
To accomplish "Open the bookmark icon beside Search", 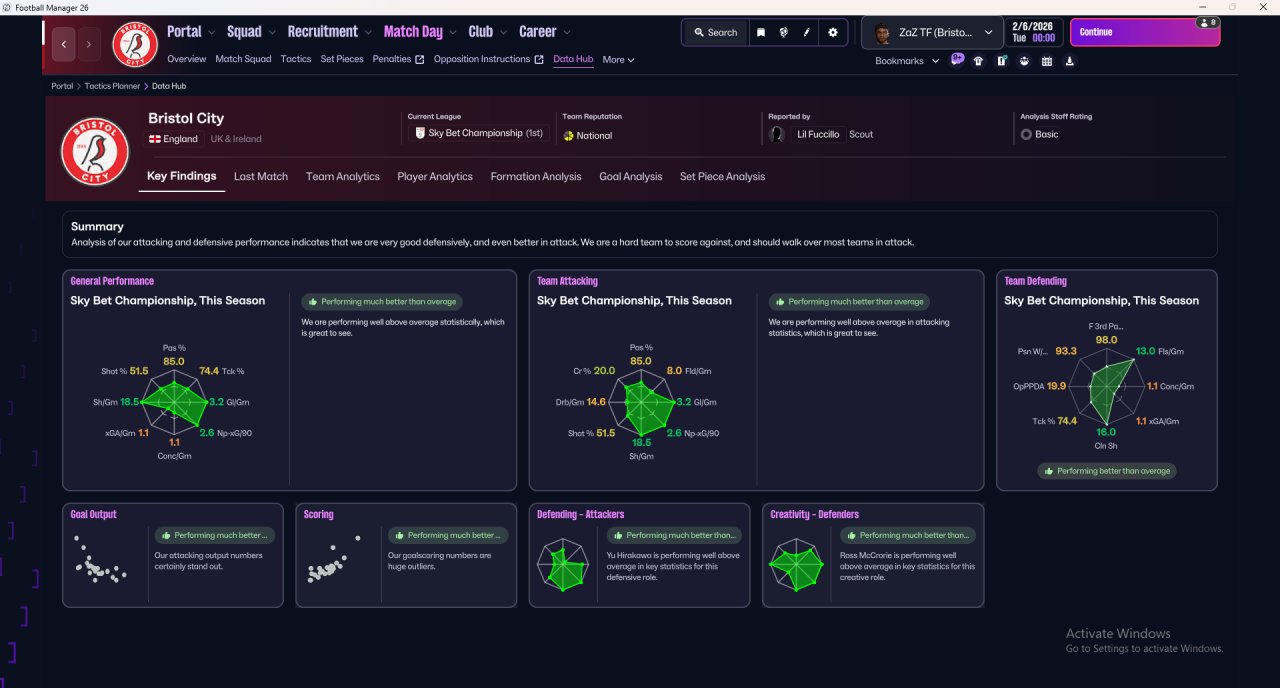I will [x=761, y=32].
